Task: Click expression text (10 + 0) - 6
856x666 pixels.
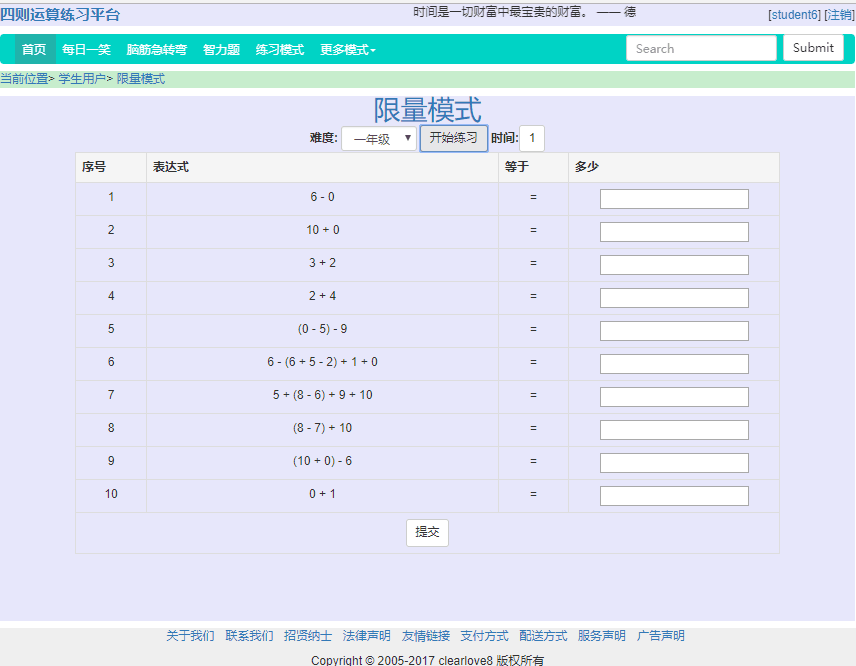Action: pos(322,461)
